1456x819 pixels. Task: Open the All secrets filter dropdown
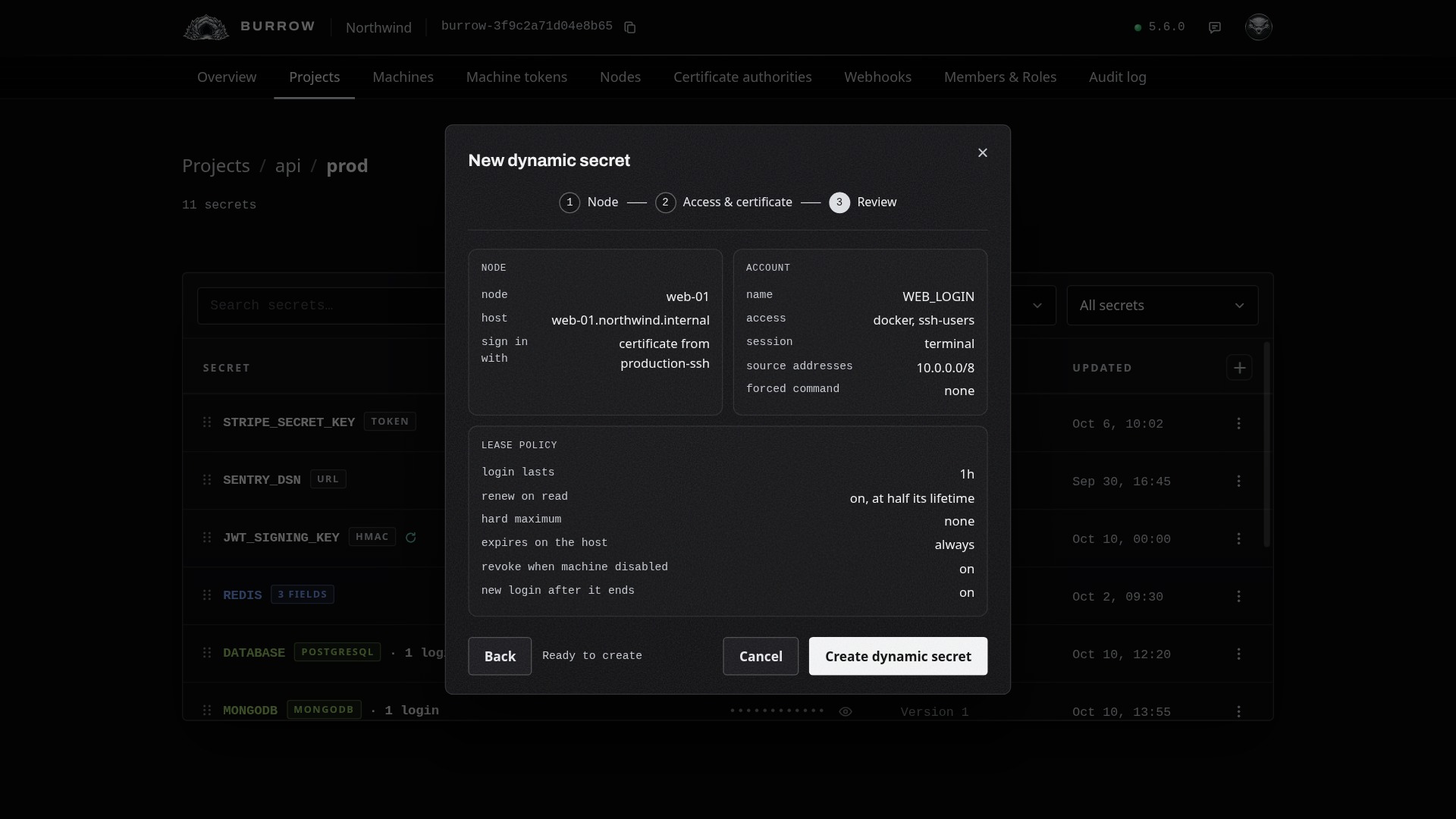click(1162, 306)
